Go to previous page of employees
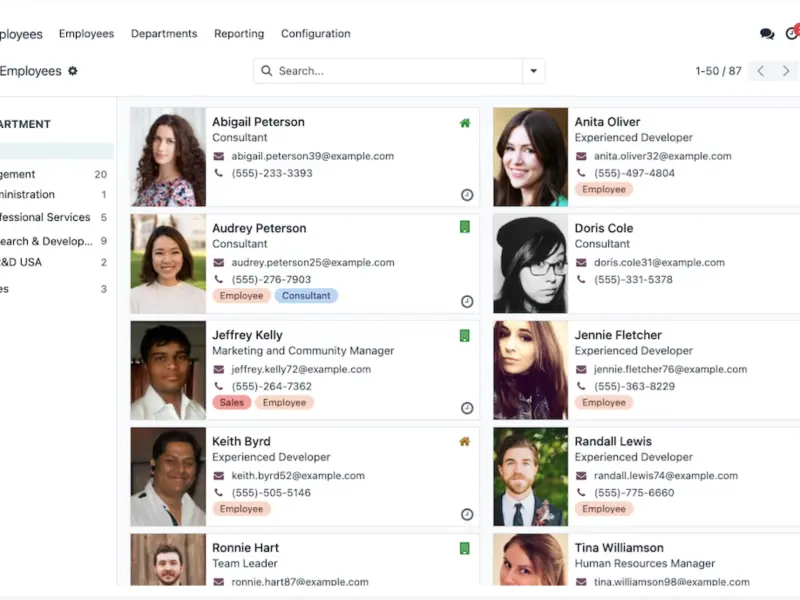The image size is (800, 600). 761,71
